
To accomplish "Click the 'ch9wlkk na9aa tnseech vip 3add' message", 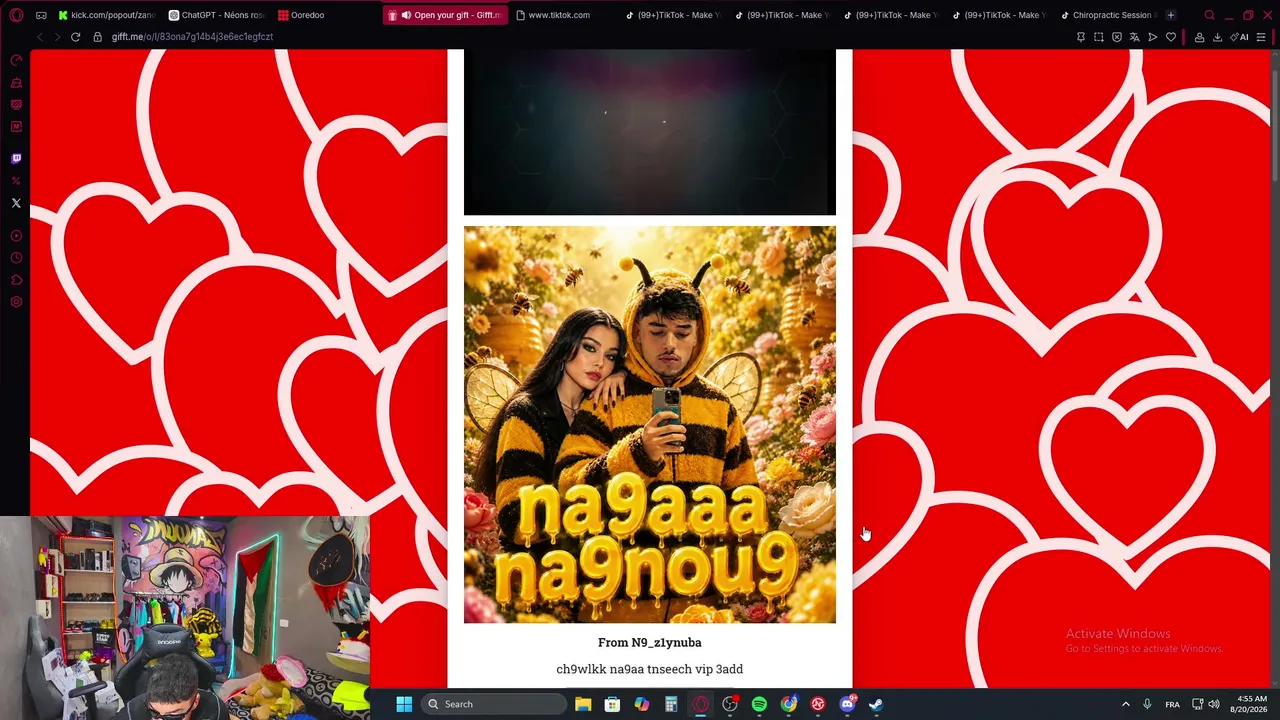I will (650, 669).
